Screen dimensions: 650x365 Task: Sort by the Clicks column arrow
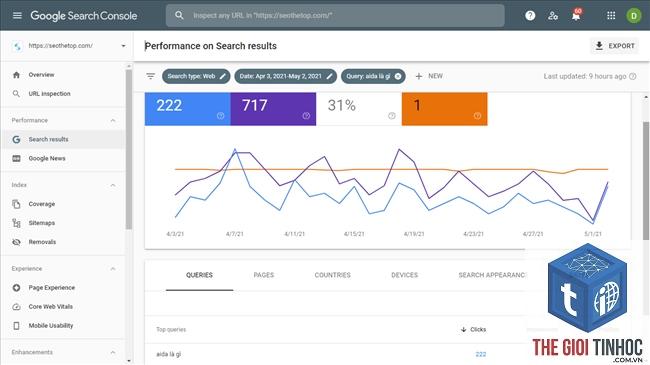pos(463,329)
